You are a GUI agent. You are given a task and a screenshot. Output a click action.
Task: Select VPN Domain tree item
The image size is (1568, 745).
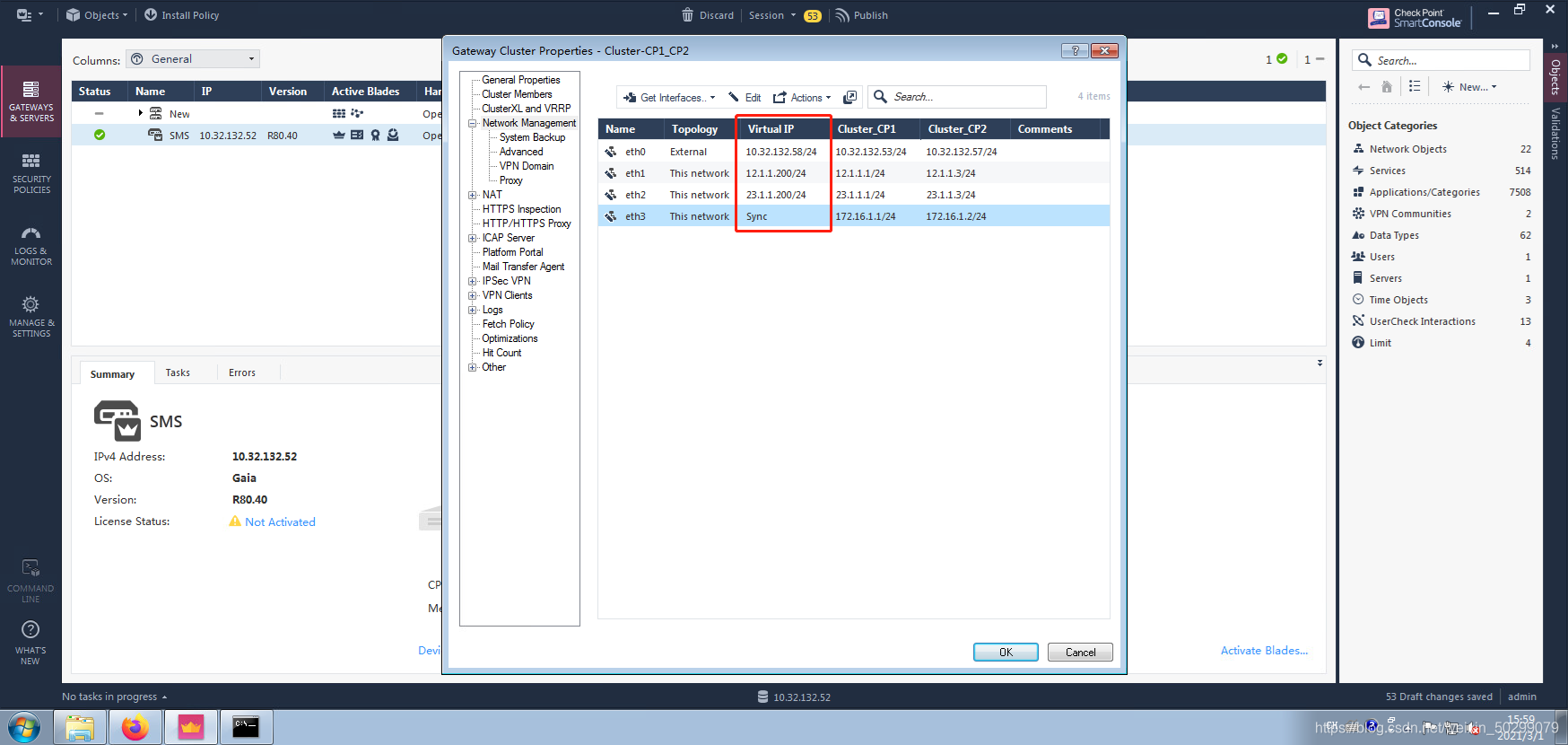coord(527,166)
